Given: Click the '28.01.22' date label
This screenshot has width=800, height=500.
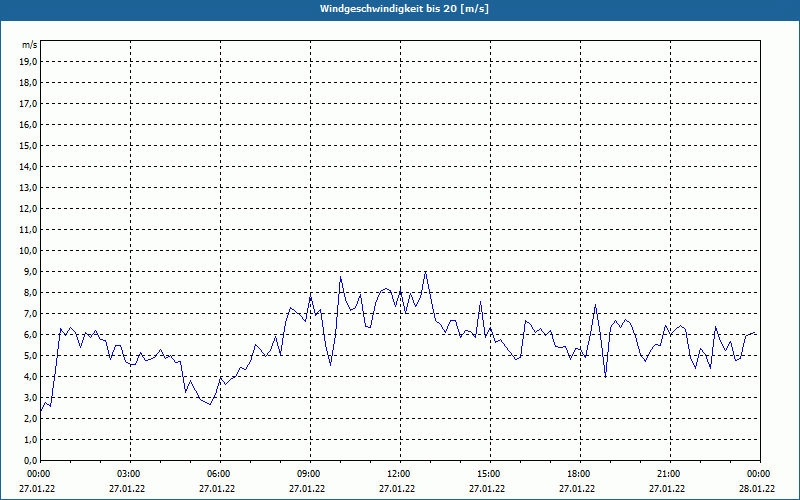Looking at the screenshot, I should (x=757, y=489).
